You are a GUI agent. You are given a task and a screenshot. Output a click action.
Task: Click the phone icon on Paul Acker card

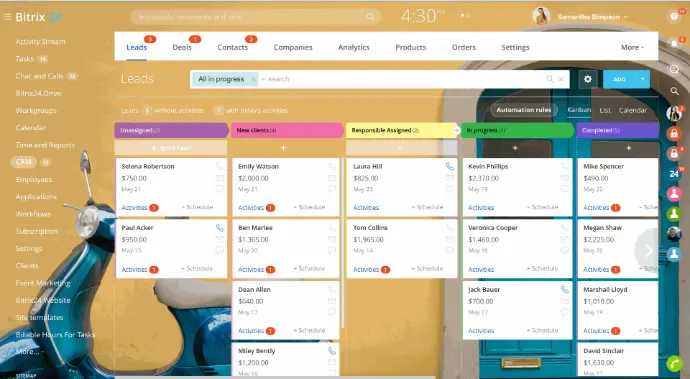pyautogui.click(x=219, y=228)
